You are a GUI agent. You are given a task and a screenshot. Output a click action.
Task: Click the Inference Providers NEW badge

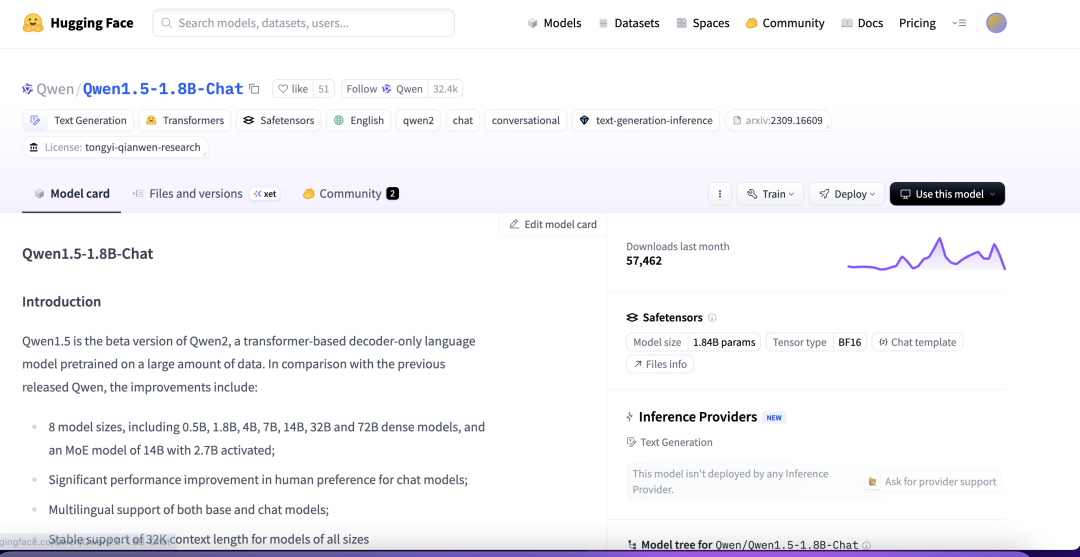click(x=774, y=417)
